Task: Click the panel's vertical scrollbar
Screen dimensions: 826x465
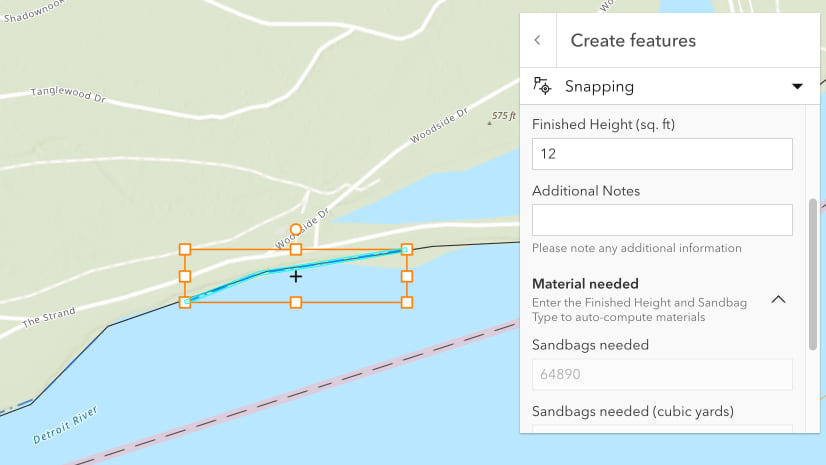Action: click(812, 275)
